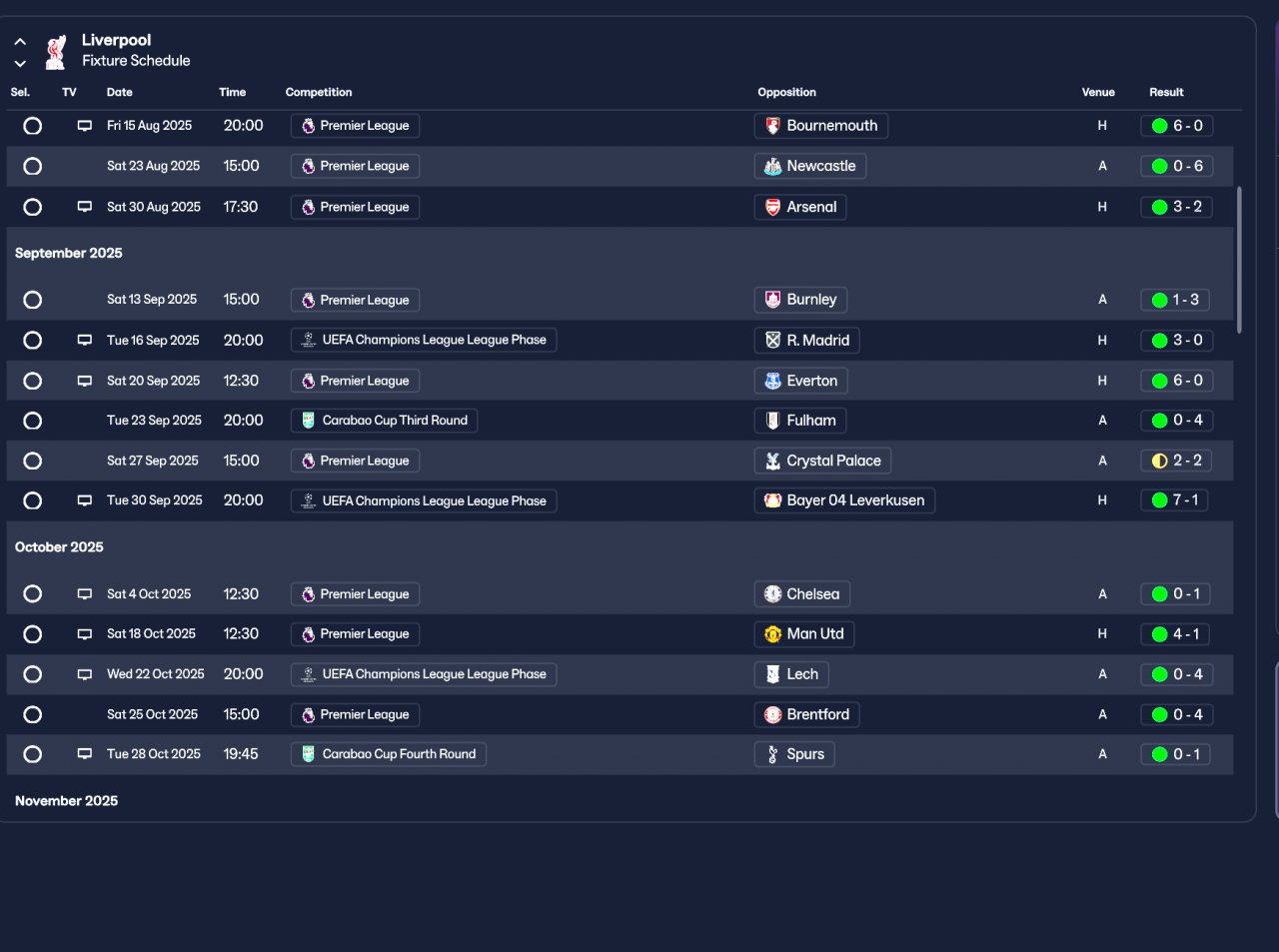Select the Wed 22 Oct Lech fixture radio button
The height and width of the screenshot is (952, 1279).
tap(33, 674)
